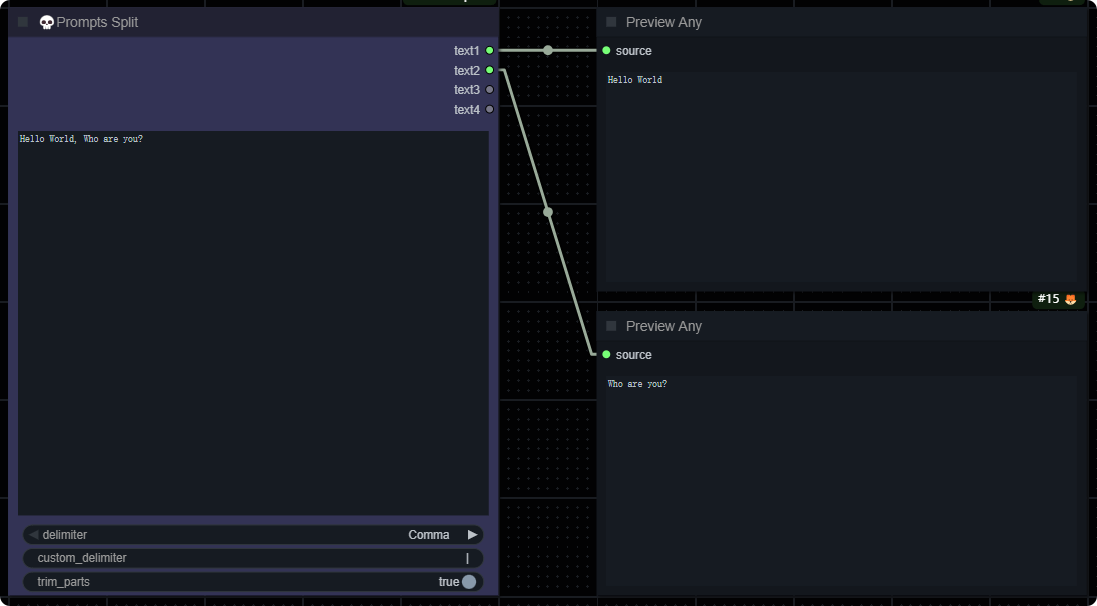The image size is (1097, 606).
Task: Click source input port of Hello World preview
Action: 606,50
